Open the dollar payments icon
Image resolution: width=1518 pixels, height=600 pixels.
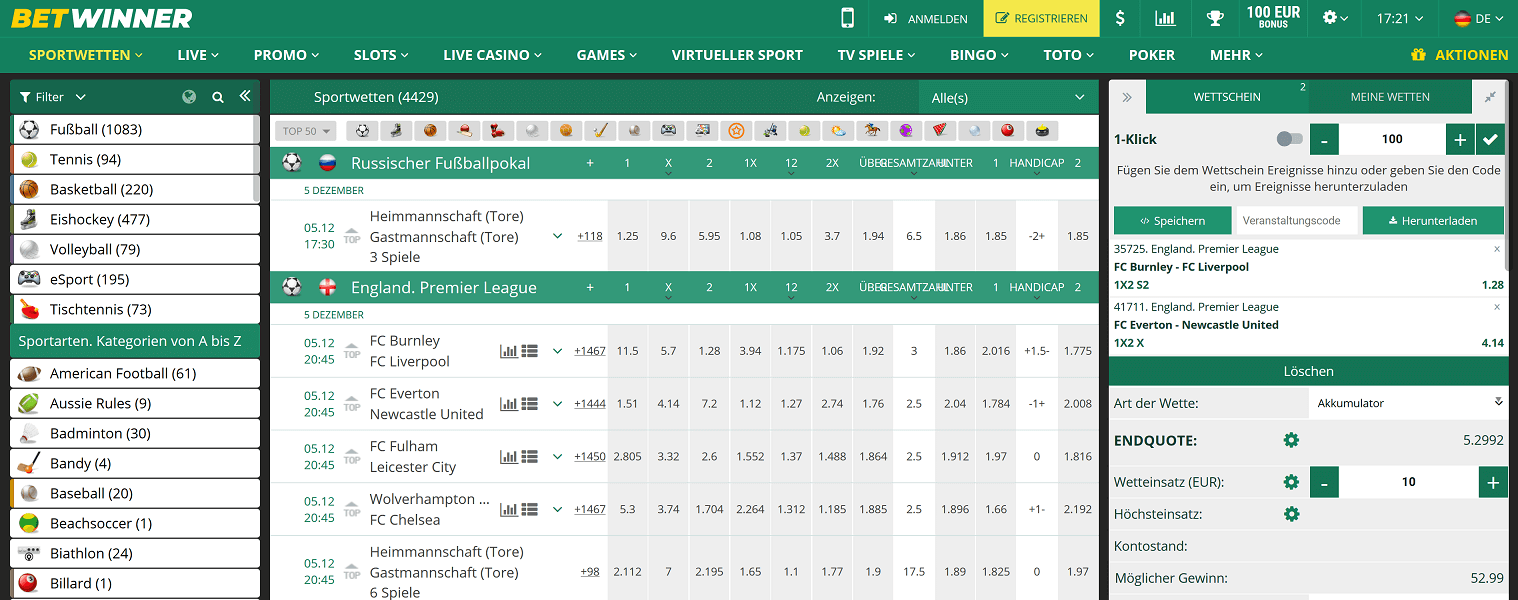1120,18
